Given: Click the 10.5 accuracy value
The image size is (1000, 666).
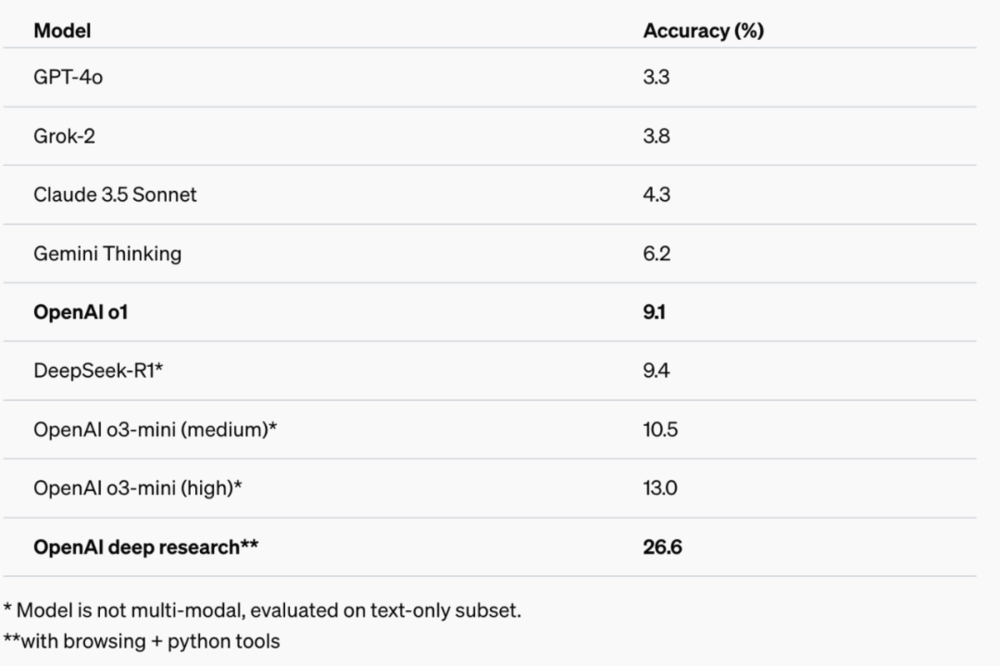Looking at the screenshot, I should pos(660,430).
